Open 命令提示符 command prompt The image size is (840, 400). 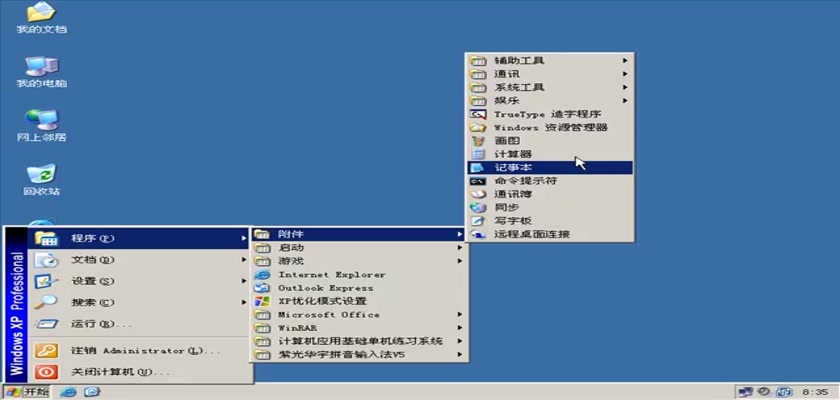[x=550, y=181]
